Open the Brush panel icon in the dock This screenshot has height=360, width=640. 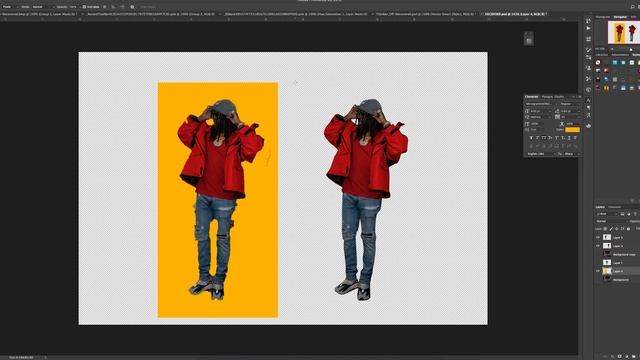588,50
